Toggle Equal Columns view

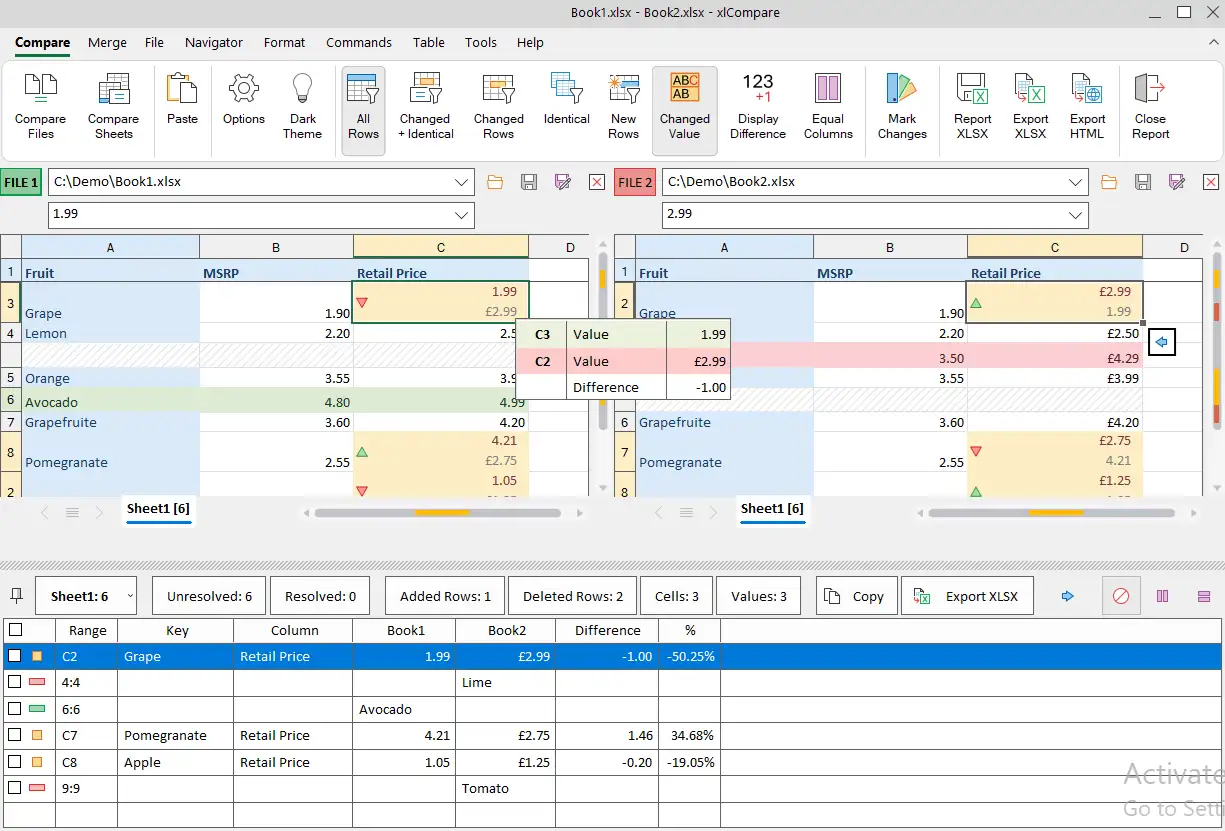pos(828,106)
